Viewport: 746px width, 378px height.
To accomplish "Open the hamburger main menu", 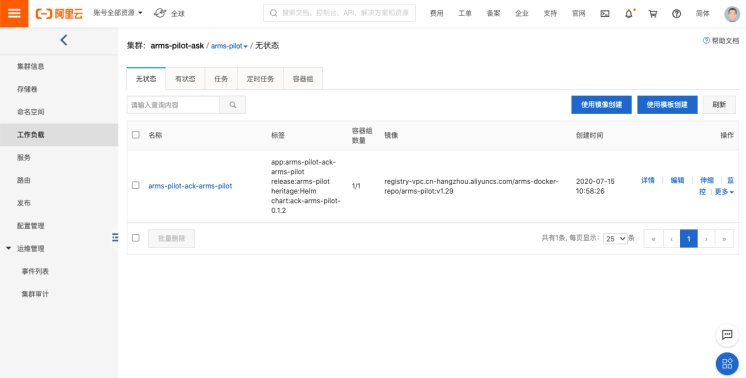I will click(x=14, y=13).
